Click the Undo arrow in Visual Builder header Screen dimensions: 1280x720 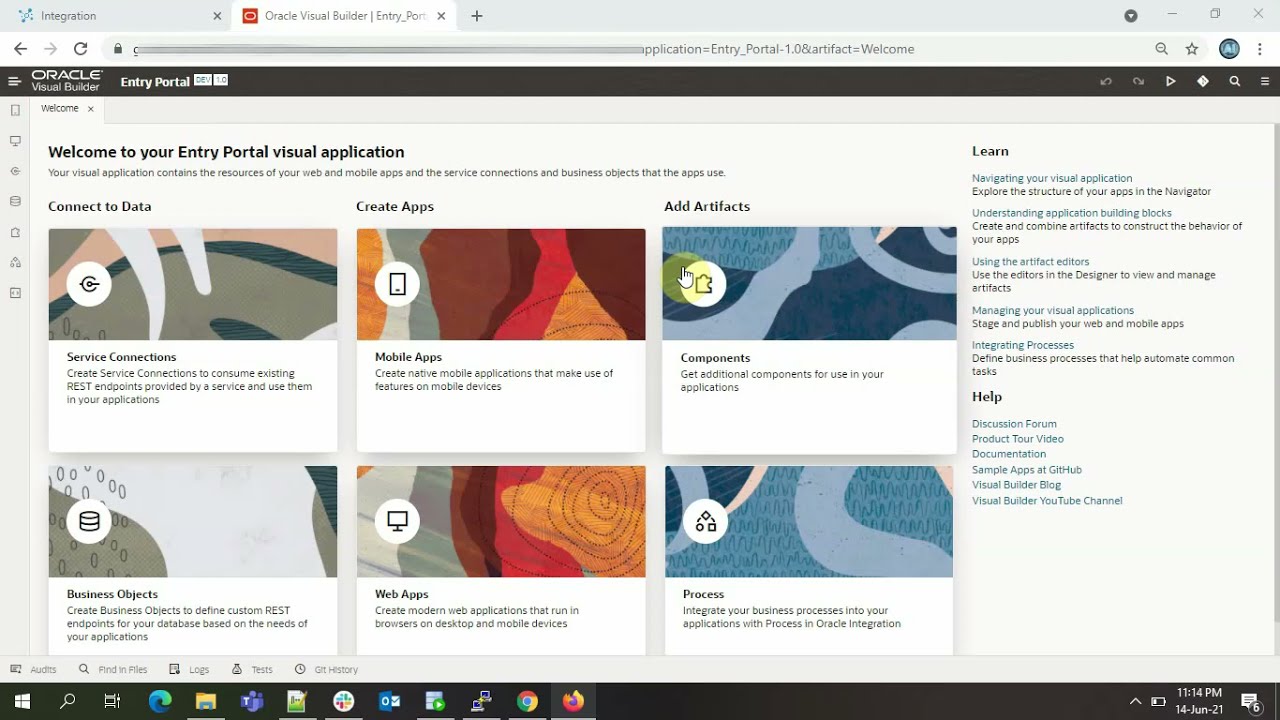tap(1106, 82)
